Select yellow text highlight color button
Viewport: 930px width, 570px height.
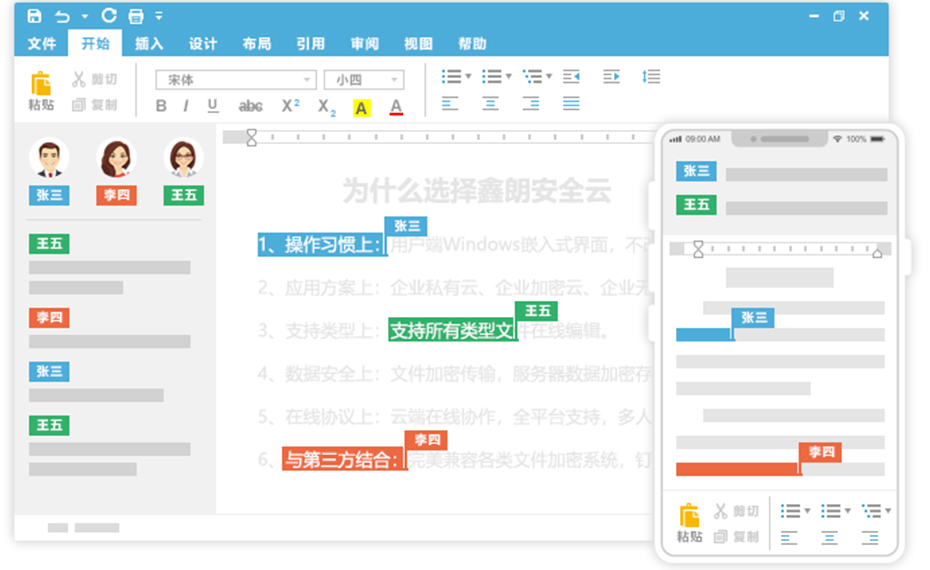361,107
